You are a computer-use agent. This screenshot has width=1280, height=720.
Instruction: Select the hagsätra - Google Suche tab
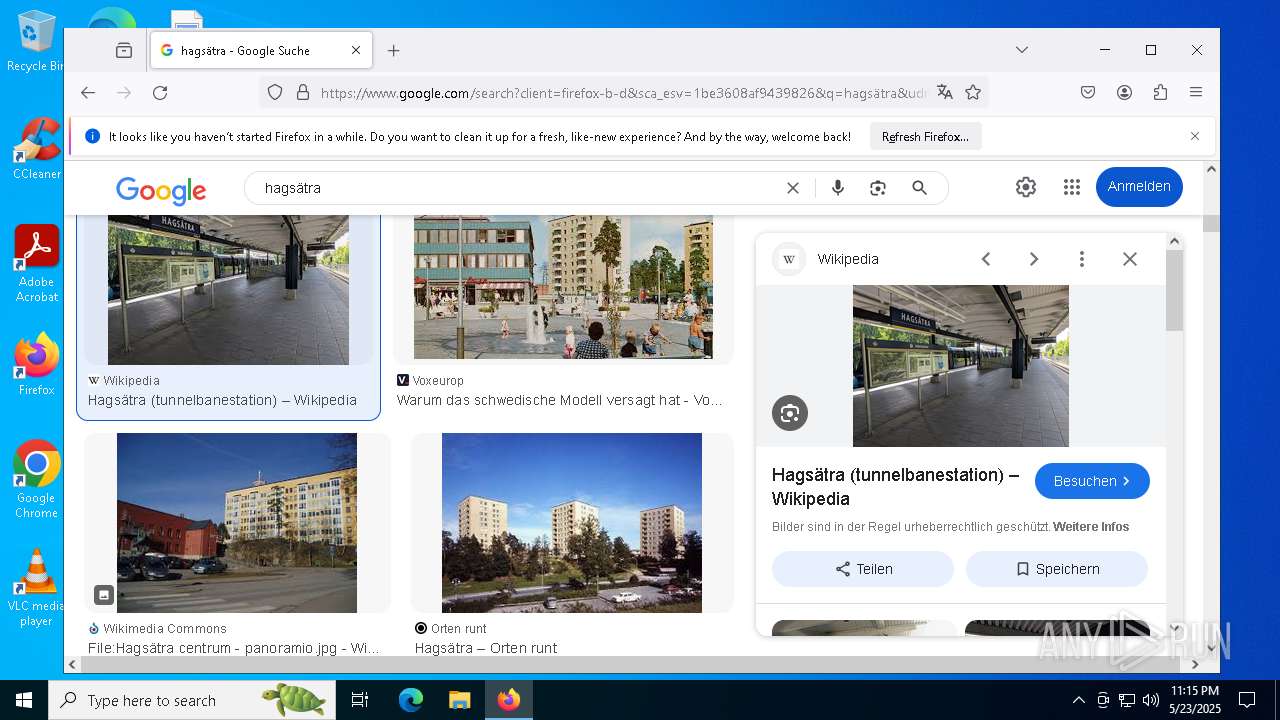click(262, 50)
